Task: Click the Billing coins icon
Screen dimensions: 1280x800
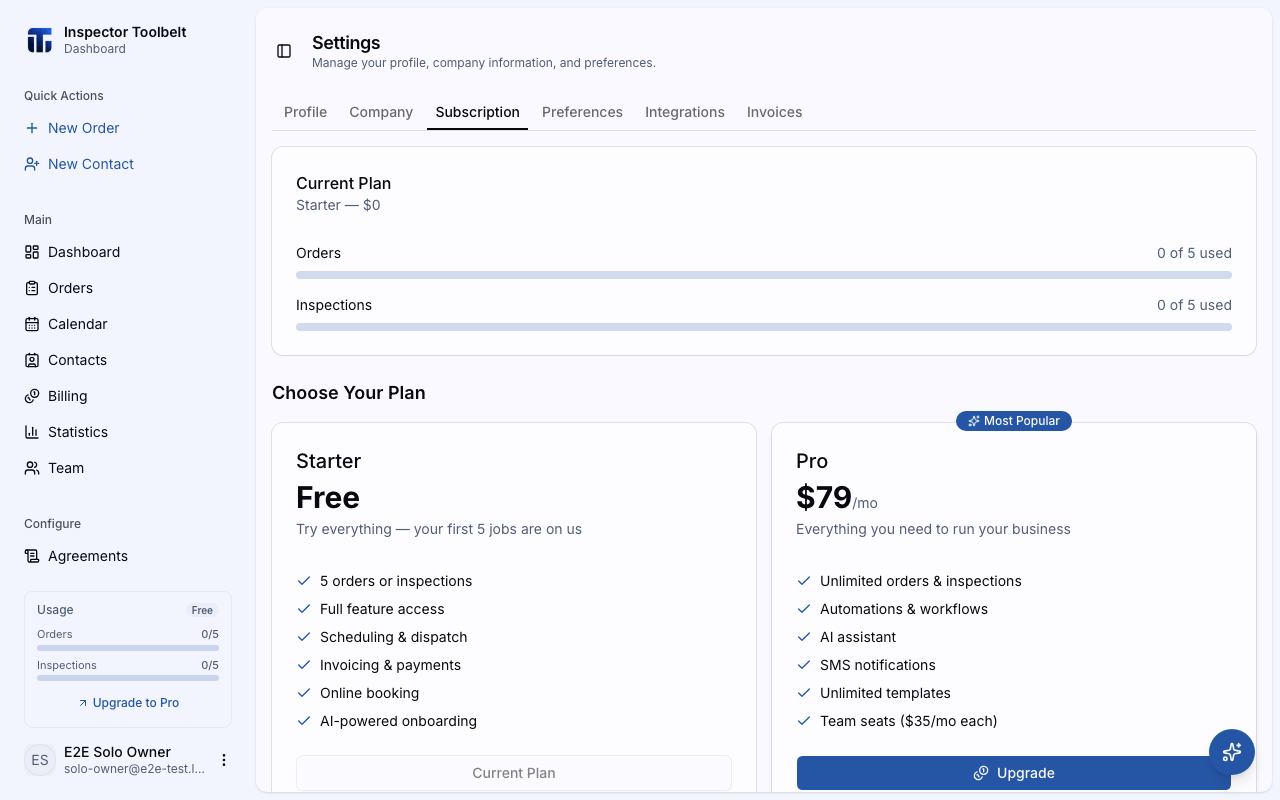Action: point(32,396)
